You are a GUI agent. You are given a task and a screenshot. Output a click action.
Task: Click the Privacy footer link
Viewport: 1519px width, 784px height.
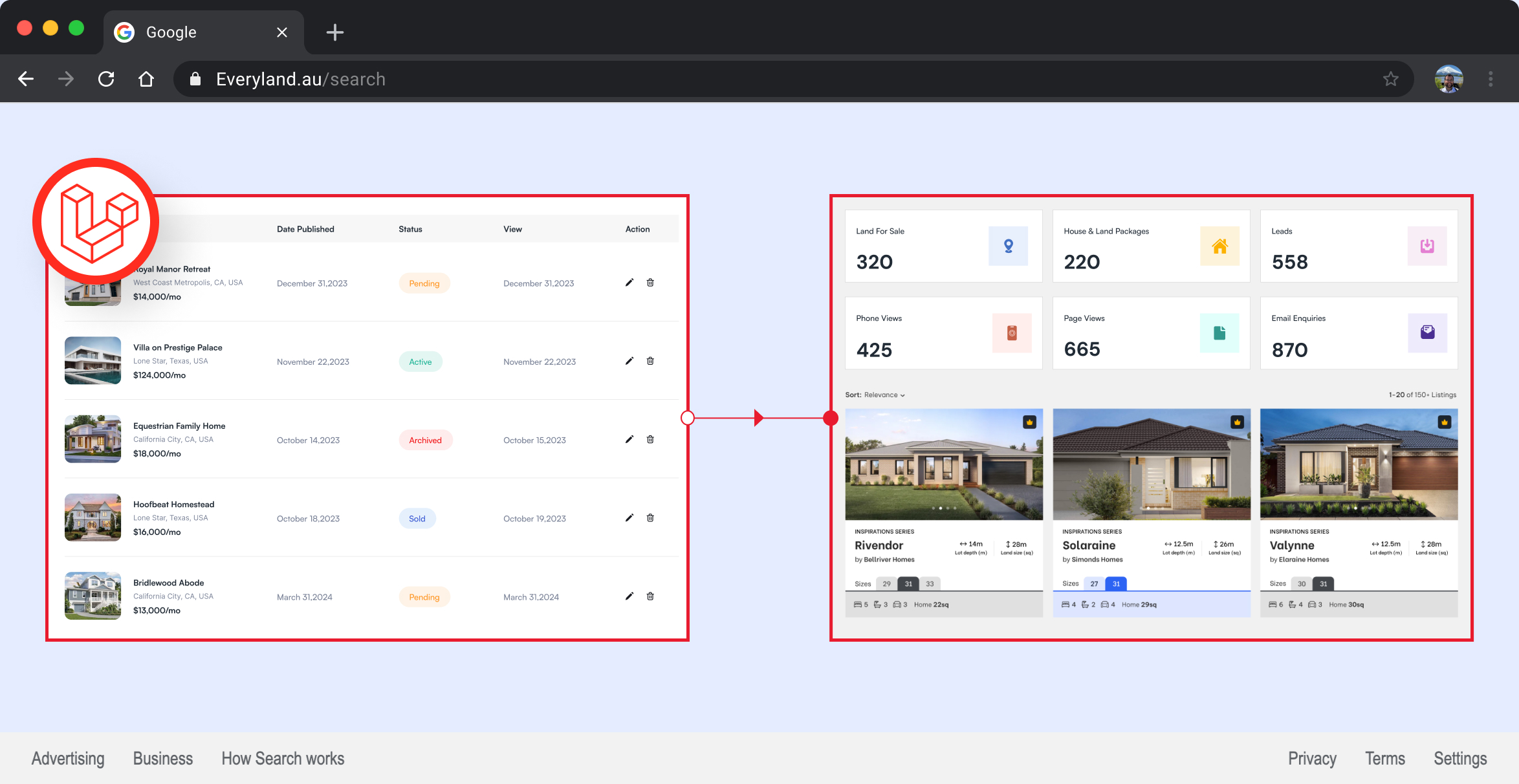[x=1311, y=758]
